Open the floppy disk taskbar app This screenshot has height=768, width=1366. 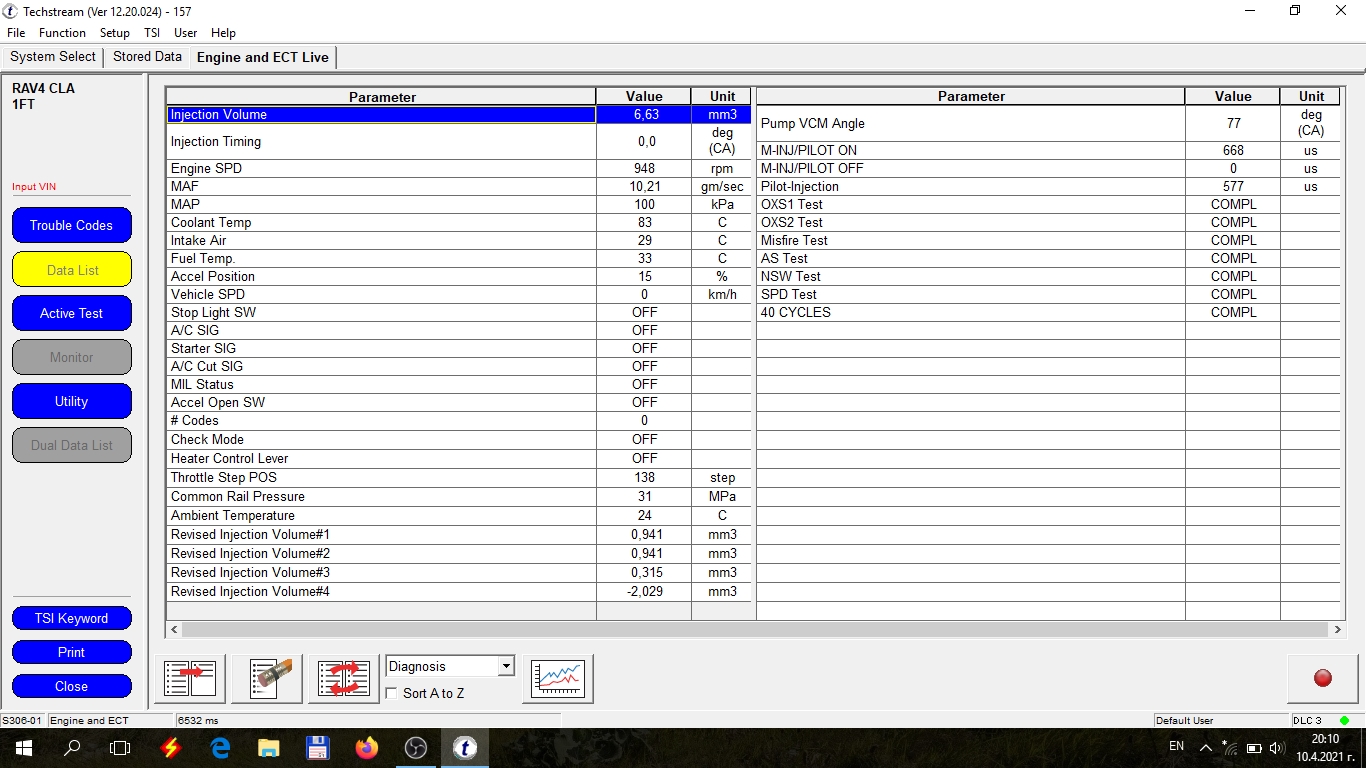click(318, 748)
